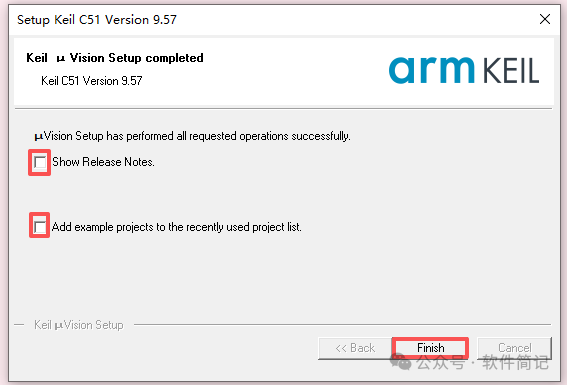567x385 pixels.
Task: Click the blue arm logo
Action: click(x=431, y=70)
